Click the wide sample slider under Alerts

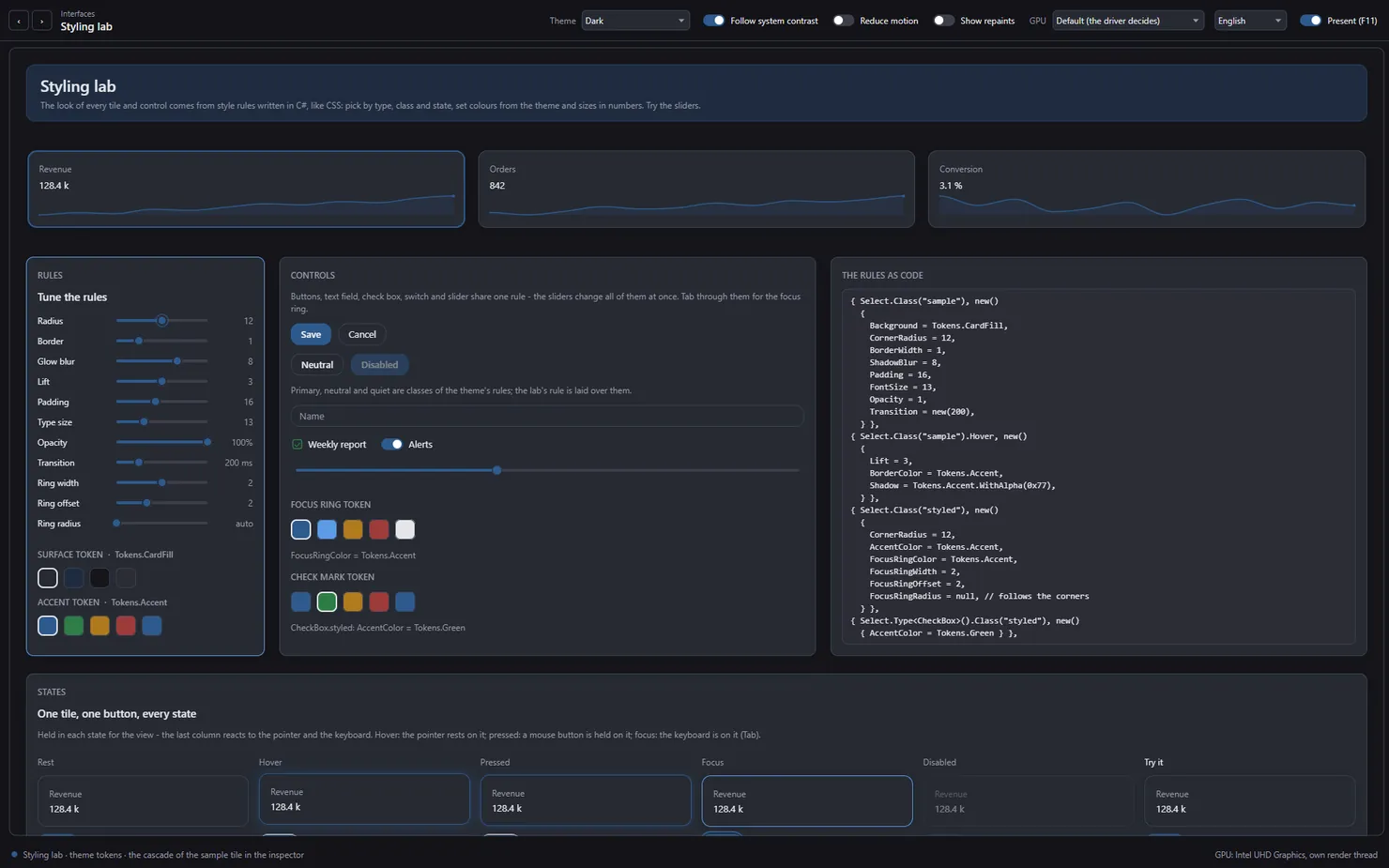[547, 470]
